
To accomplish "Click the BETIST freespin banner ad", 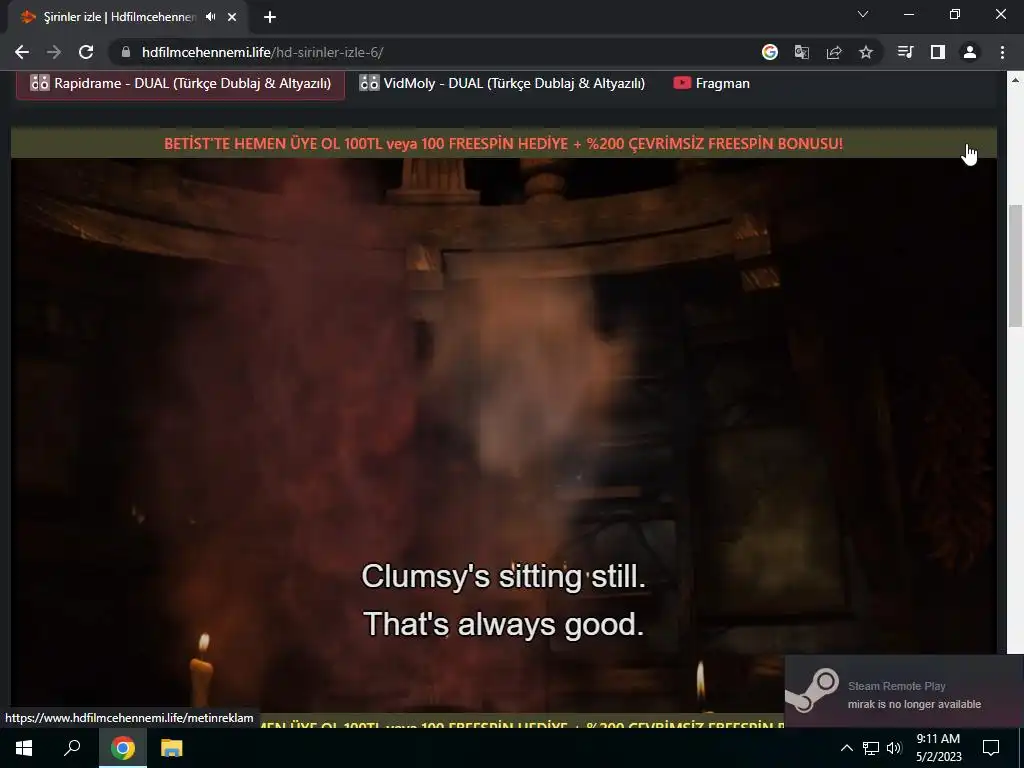I will tap(504, 143).
